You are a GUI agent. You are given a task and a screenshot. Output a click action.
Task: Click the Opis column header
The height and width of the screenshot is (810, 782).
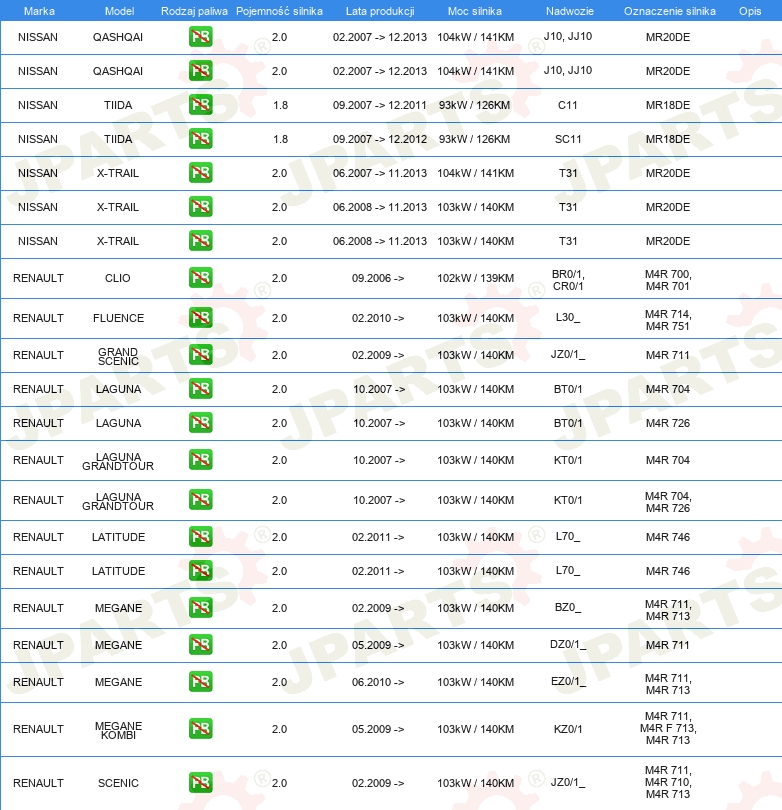[x=750, y=11]
